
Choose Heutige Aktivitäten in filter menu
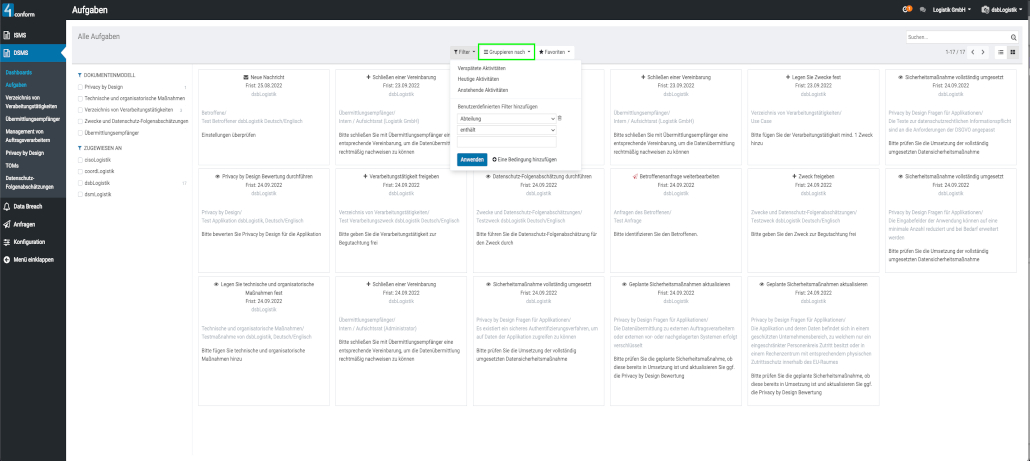[478, 78]
